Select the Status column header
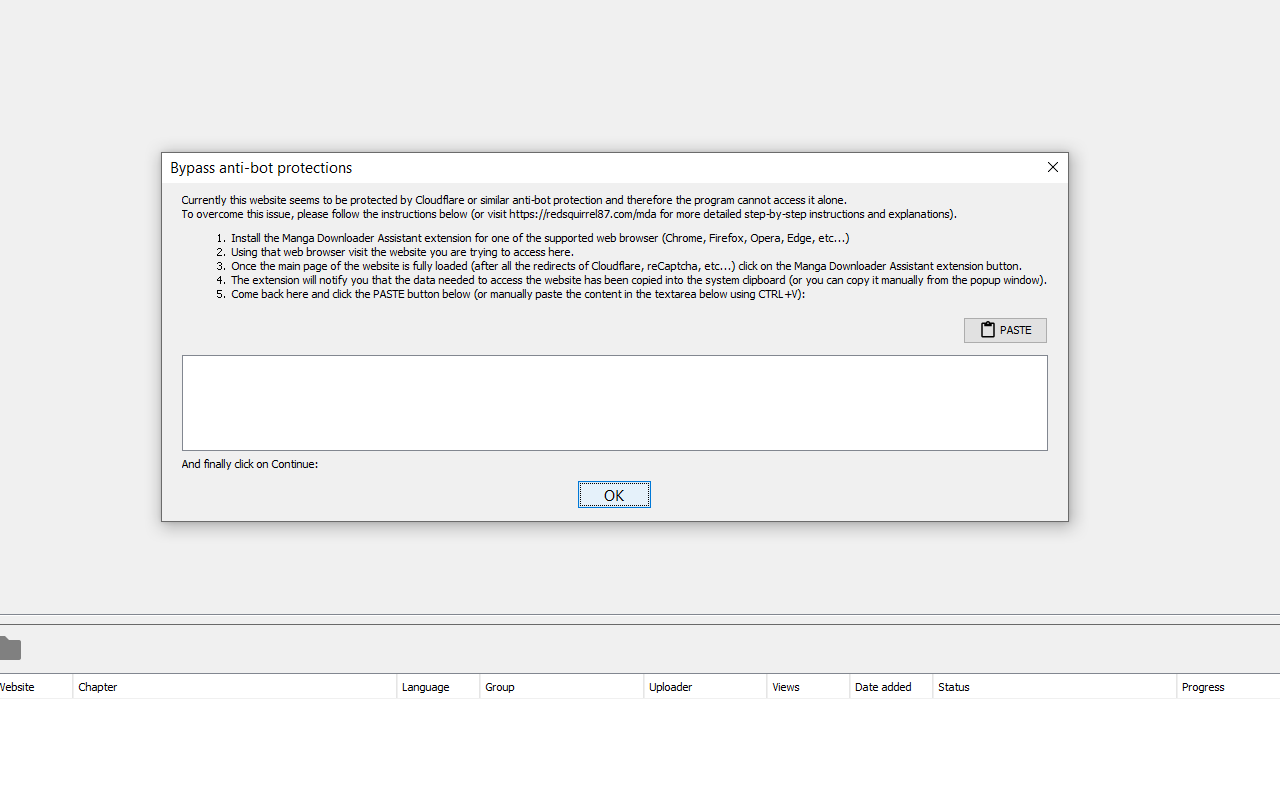1280x800 pixels. tap(954, 687)
